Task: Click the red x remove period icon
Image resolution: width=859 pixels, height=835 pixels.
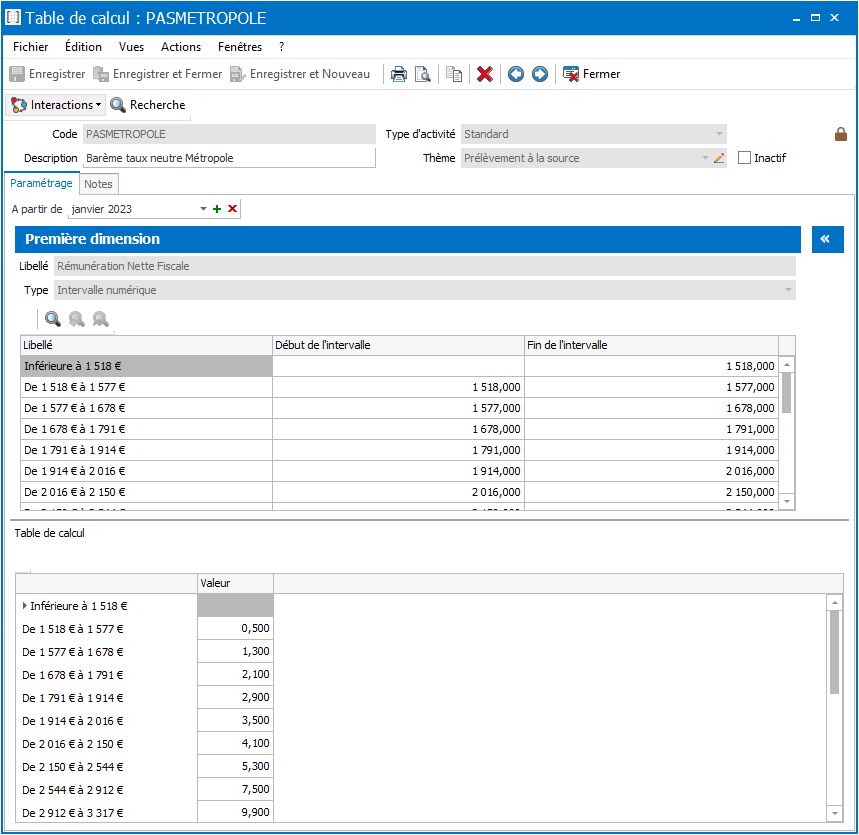Action: [232, 209]
